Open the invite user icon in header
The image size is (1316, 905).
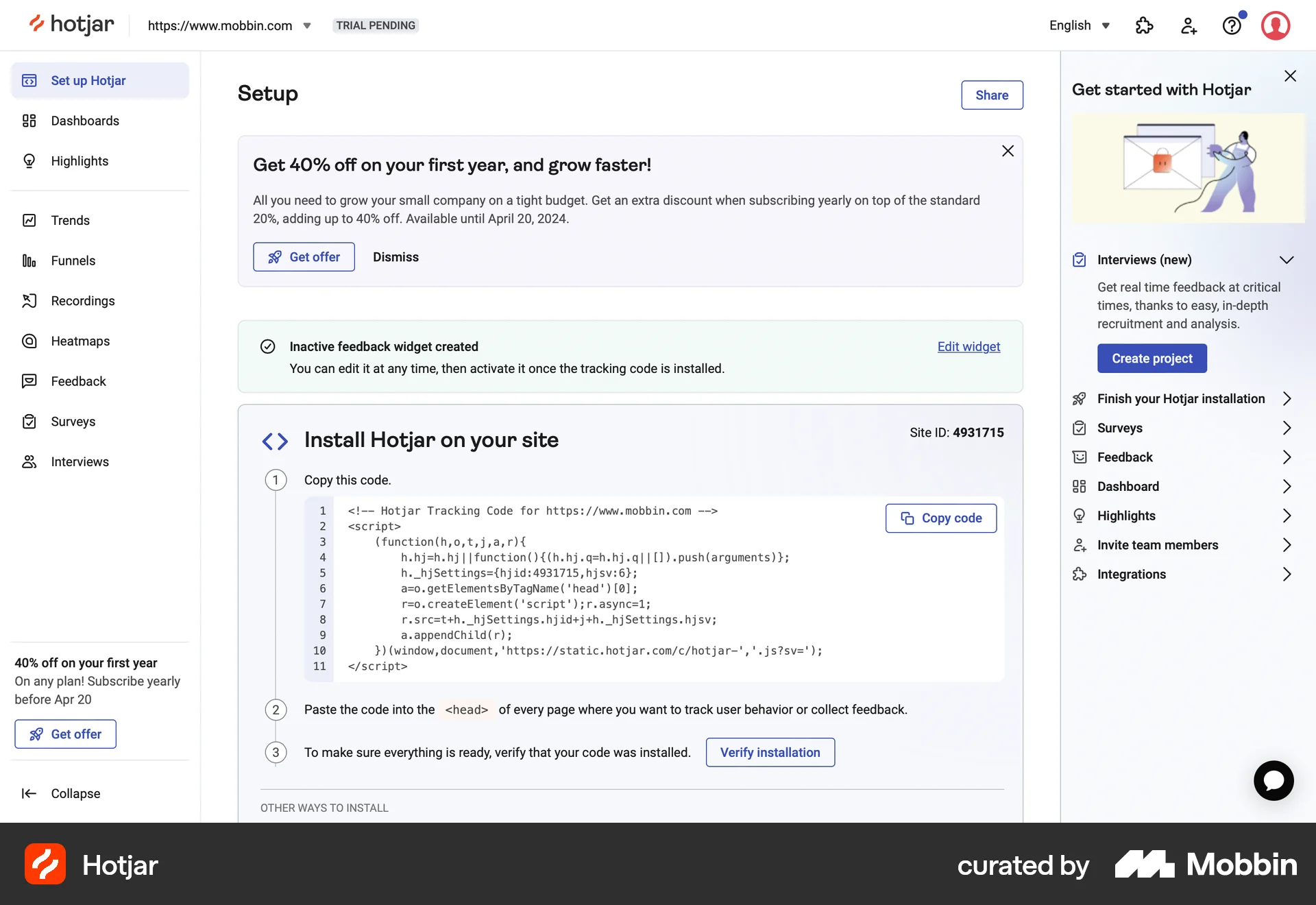[1188, 25]
